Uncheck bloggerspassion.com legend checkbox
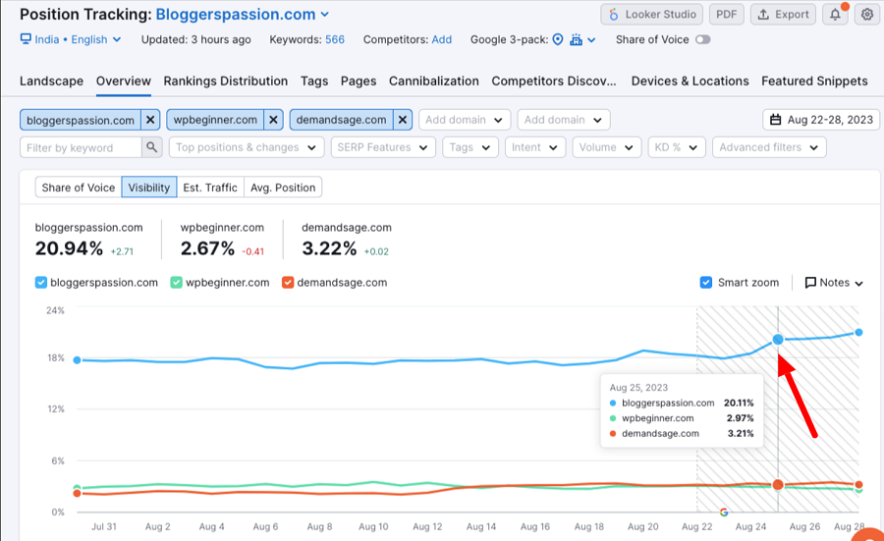 [41, 282]
